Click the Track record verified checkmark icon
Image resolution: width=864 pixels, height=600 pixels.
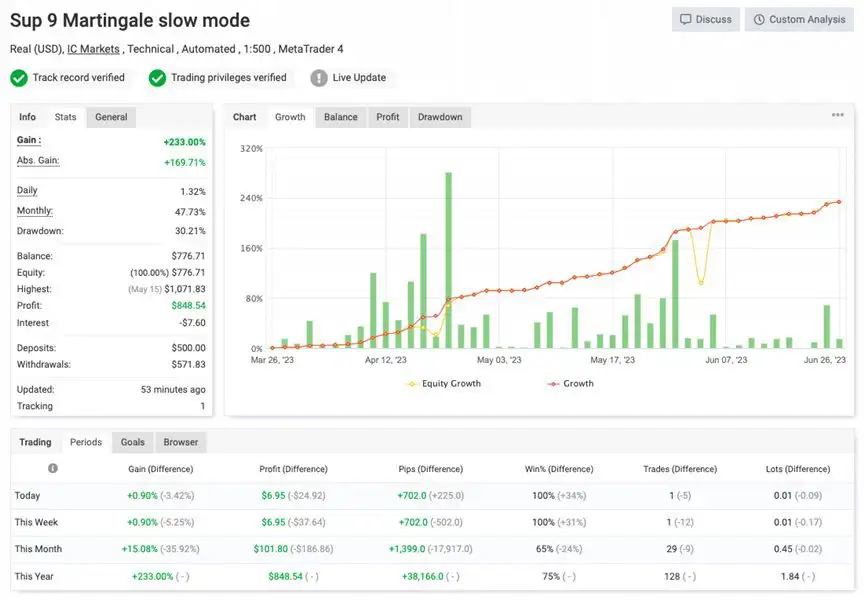(x=19, y=78)
